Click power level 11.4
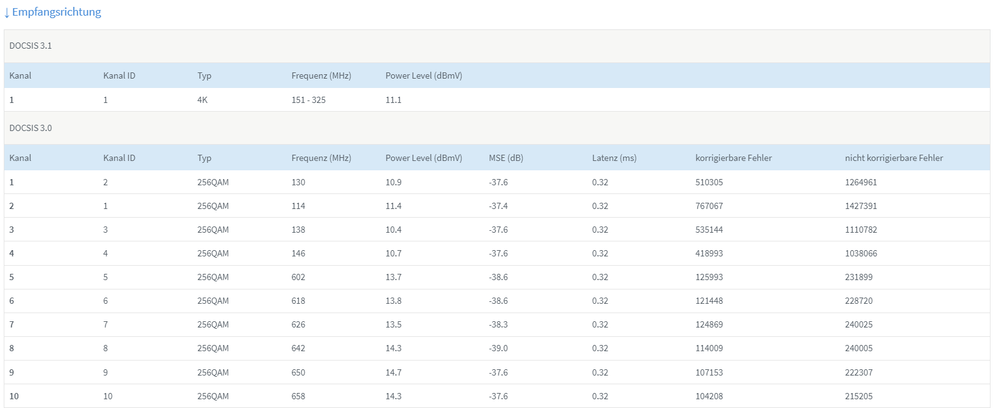Screen dimensions: 998x408 [393, 206]
